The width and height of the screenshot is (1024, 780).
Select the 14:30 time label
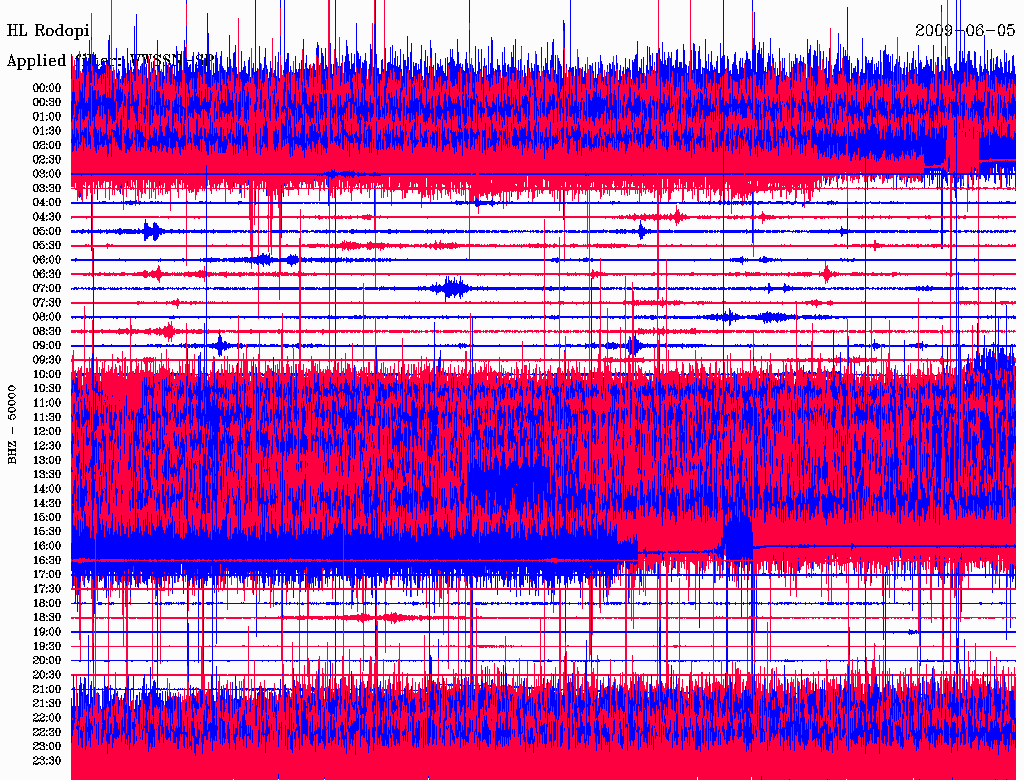[47, 504]
